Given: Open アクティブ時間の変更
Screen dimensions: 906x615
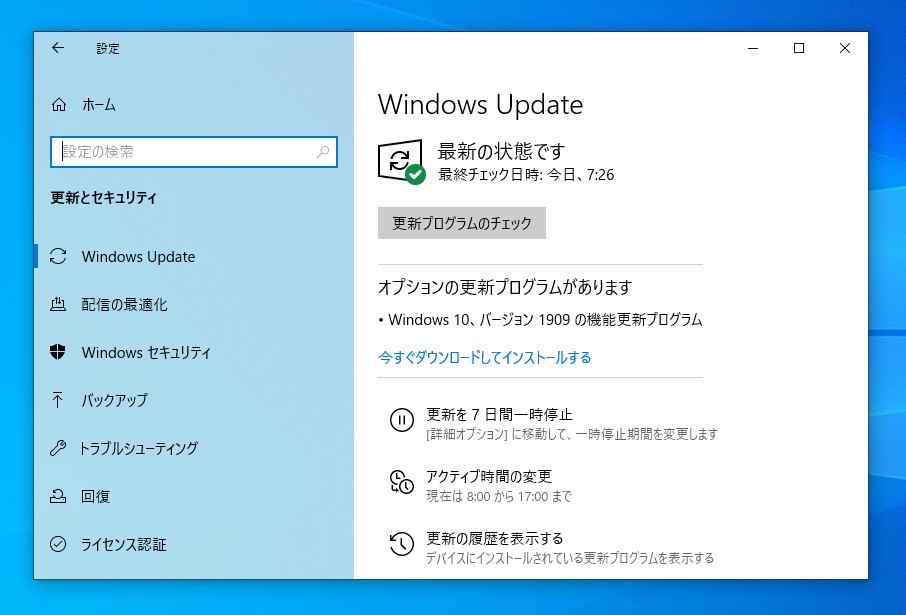Looking at the screenshot, I should point(489,476).
